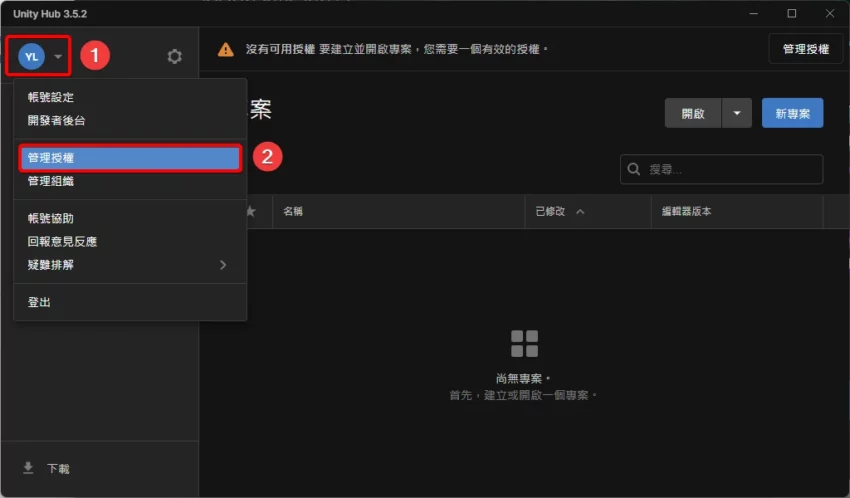
Task: Click the search magnifier icon
Action: (634, 169)
